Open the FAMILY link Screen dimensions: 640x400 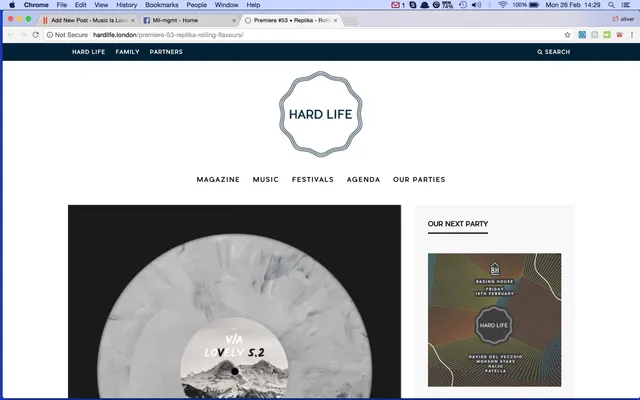127,52
